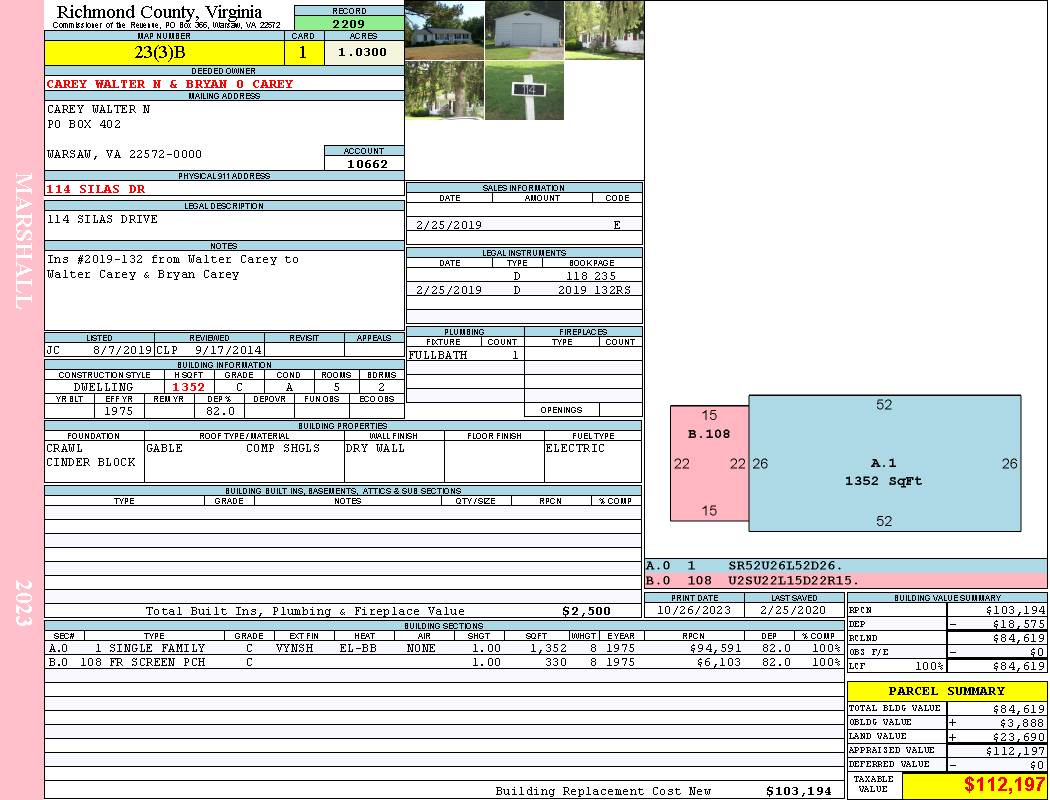Click the Building Replacement Cost New amount

(x=798, y=791)
